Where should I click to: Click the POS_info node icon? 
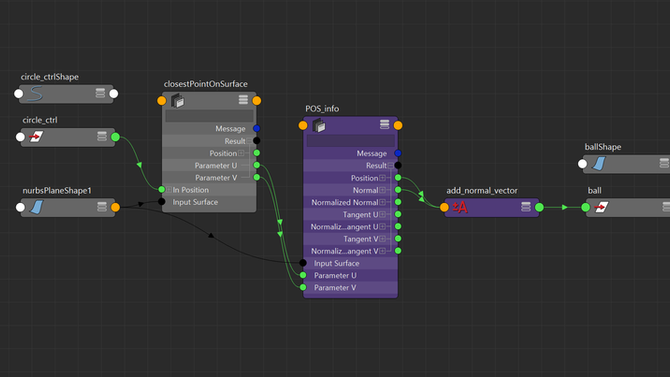click(x=319, y=125)
